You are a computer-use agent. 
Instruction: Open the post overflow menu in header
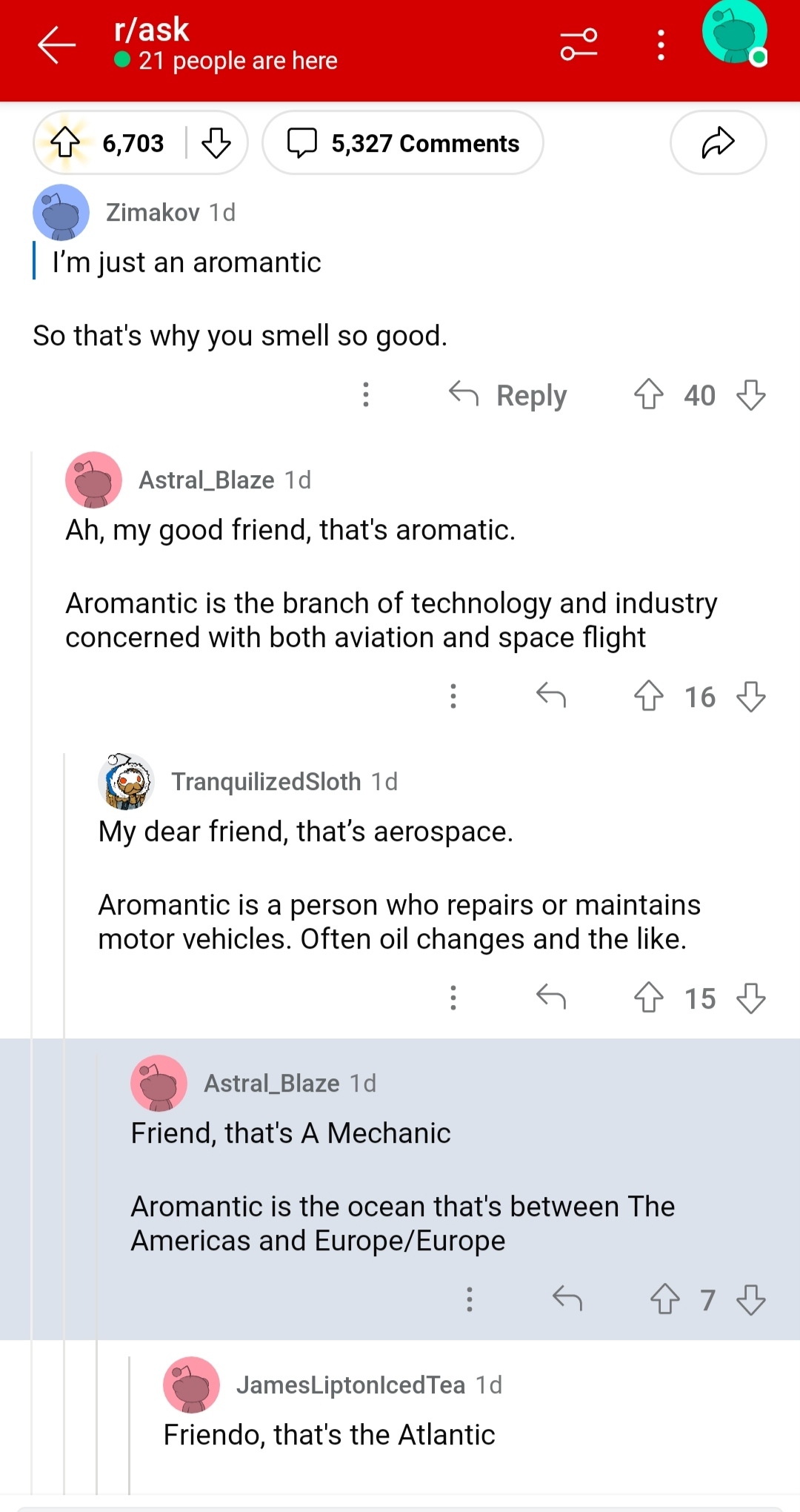coord(661,45)
